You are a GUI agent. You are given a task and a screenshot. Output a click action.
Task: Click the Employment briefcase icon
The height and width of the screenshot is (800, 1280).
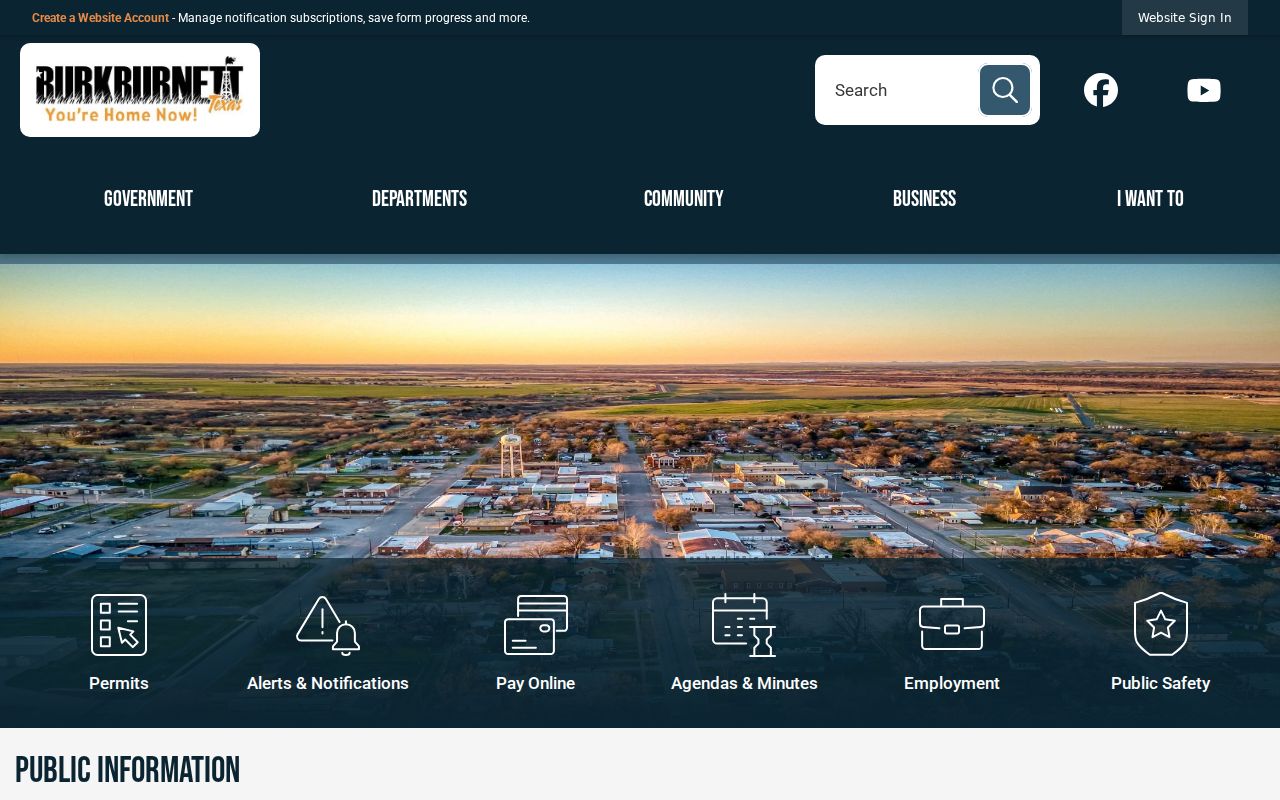click(x=952, y=625)
